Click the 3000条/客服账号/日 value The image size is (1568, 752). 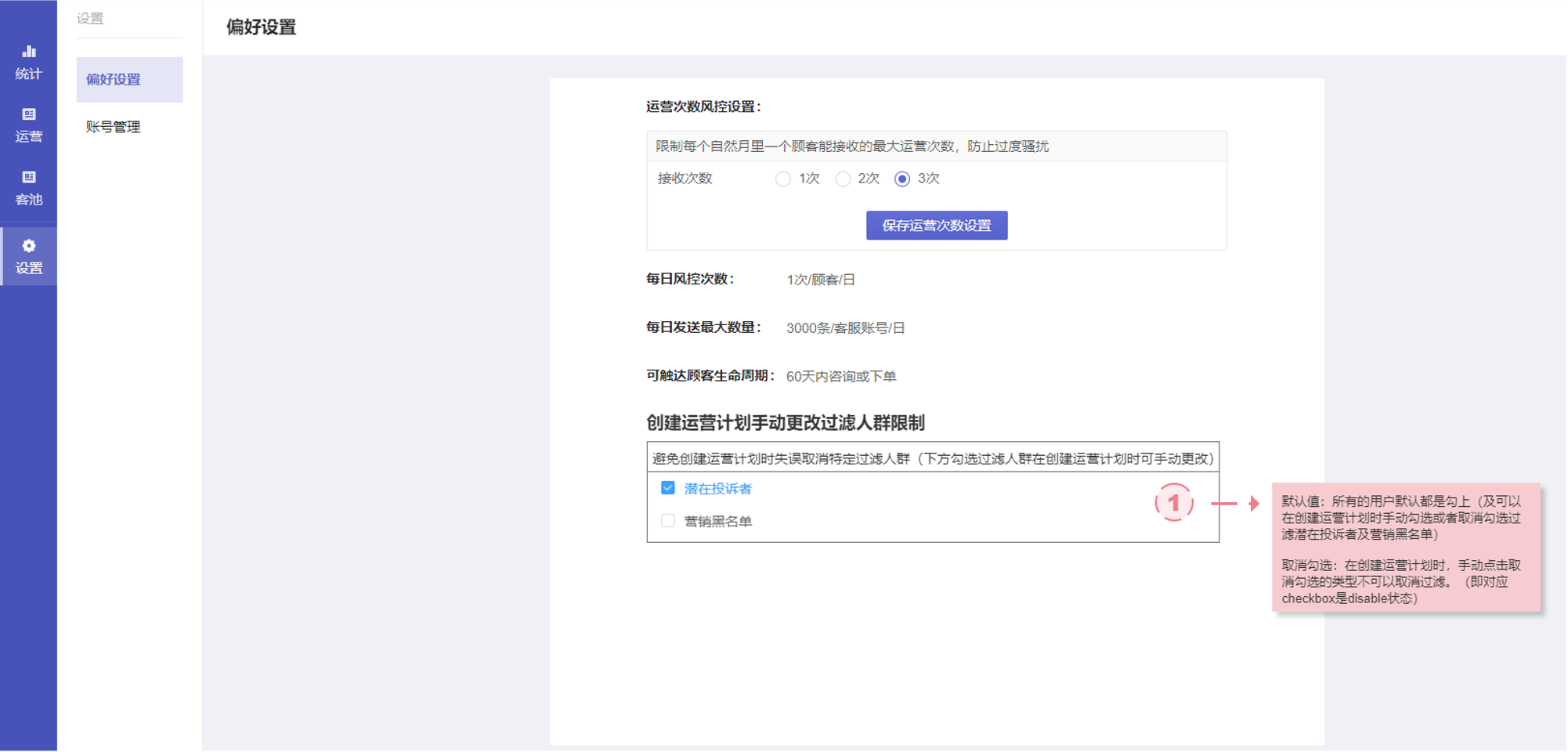coord(846,328)
